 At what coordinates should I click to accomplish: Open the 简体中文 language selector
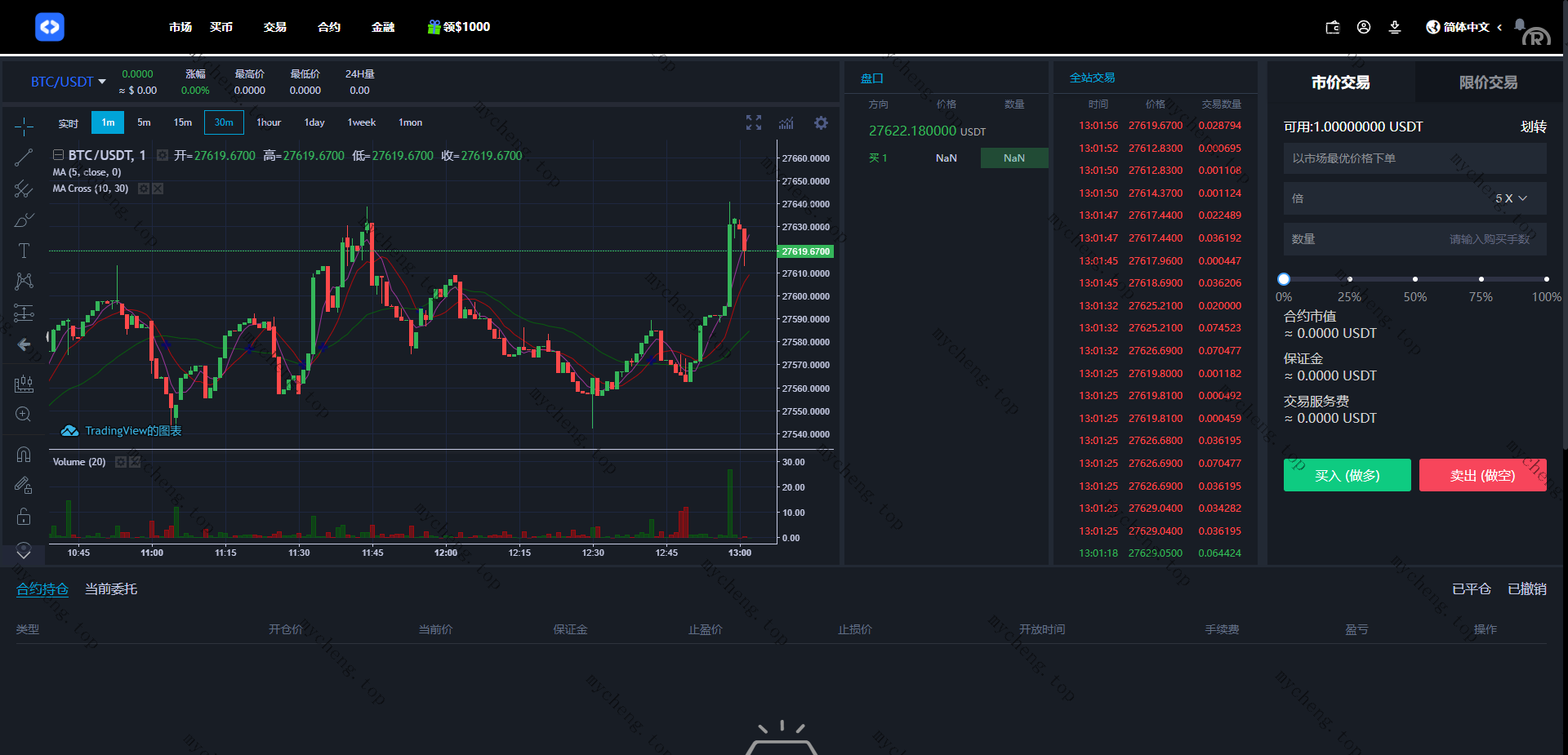coord(1464,27)
